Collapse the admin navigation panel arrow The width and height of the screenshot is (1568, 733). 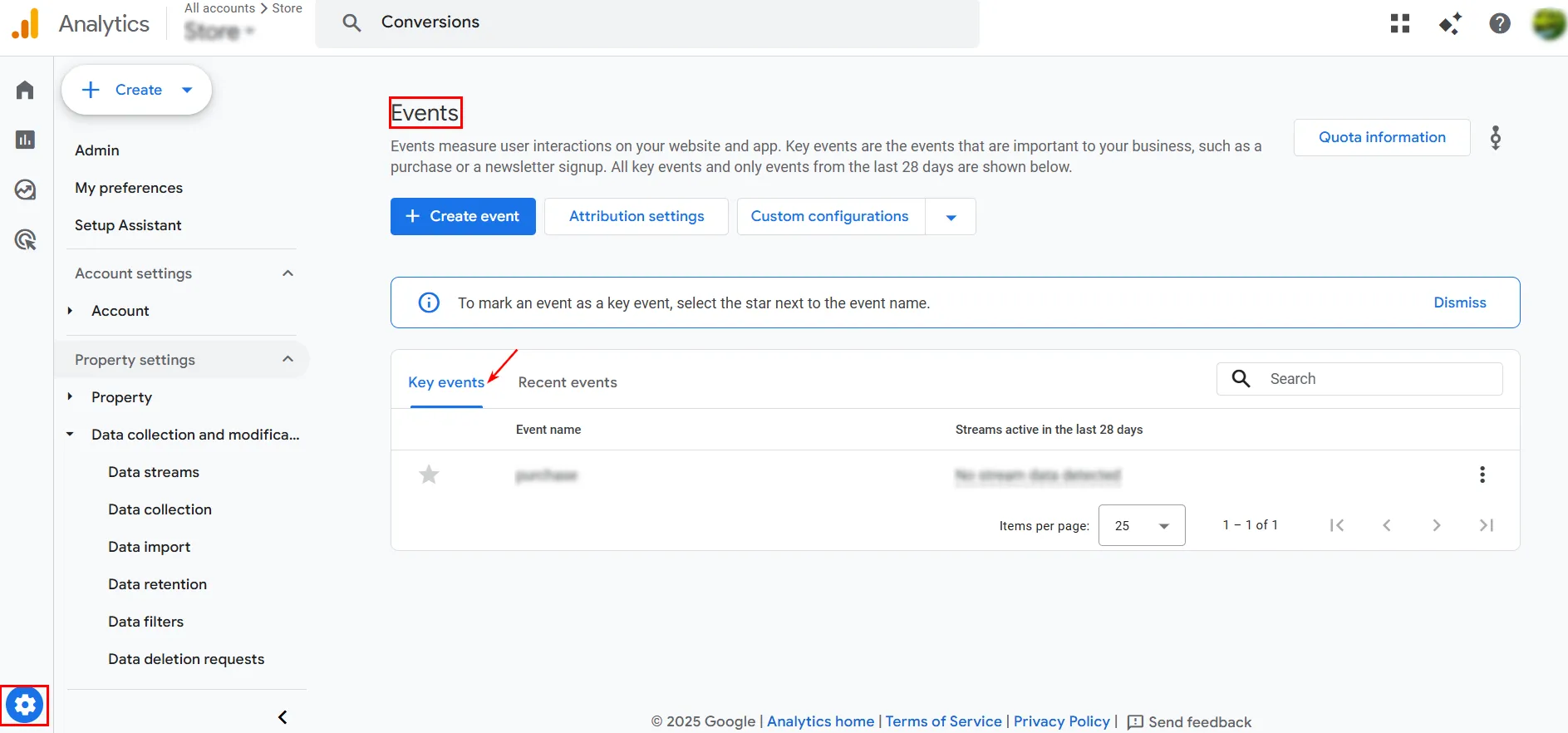click(283, 717)
